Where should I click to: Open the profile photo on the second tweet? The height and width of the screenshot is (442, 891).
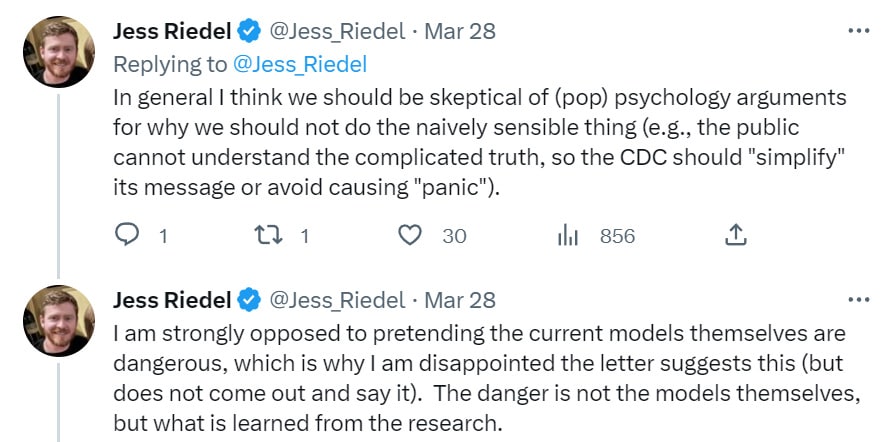click(x=59, y=321)
